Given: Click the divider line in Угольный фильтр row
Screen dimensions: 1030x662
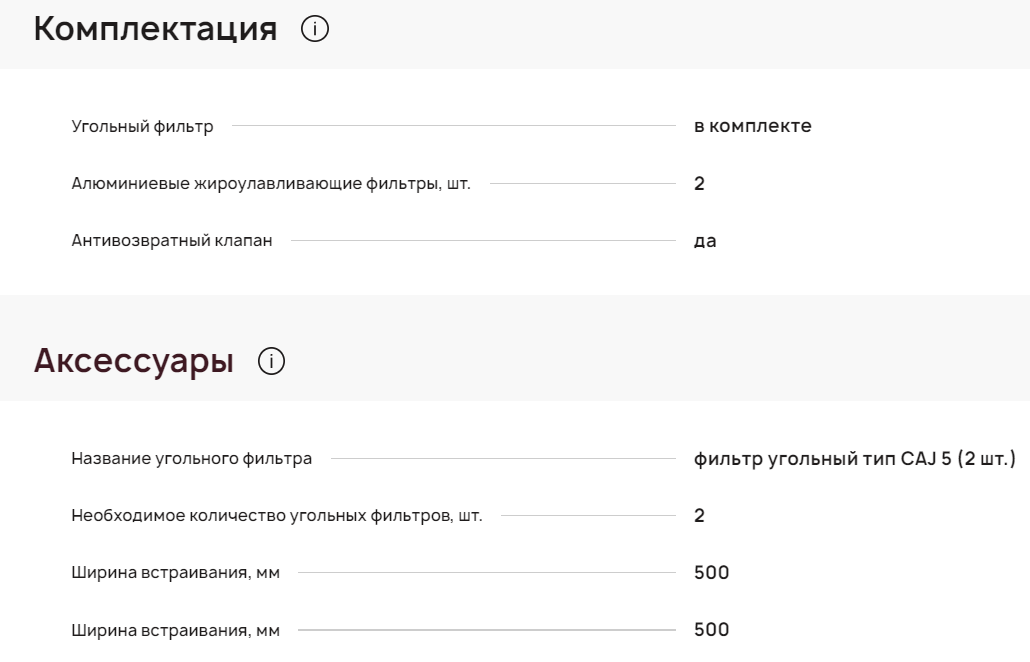Looking at the screenshot, I should (x=454, y=127).
